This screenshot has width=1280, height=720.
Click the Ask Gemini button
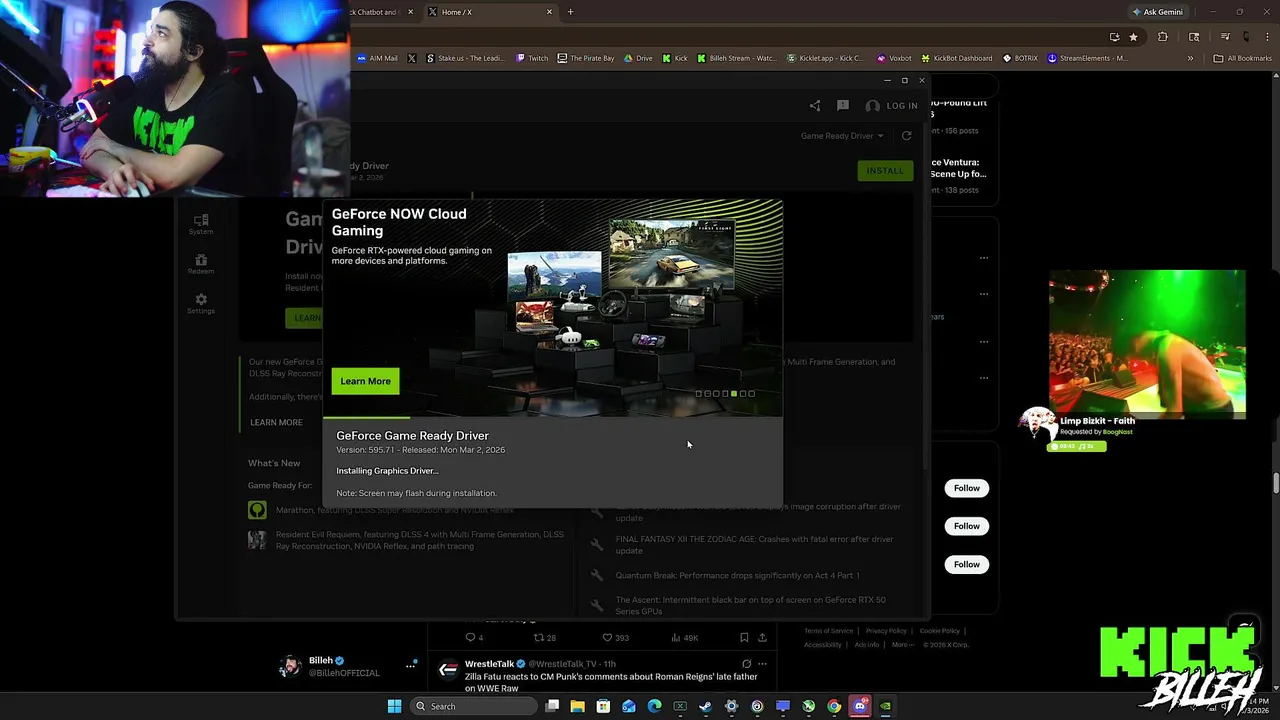coord(1157,12)
